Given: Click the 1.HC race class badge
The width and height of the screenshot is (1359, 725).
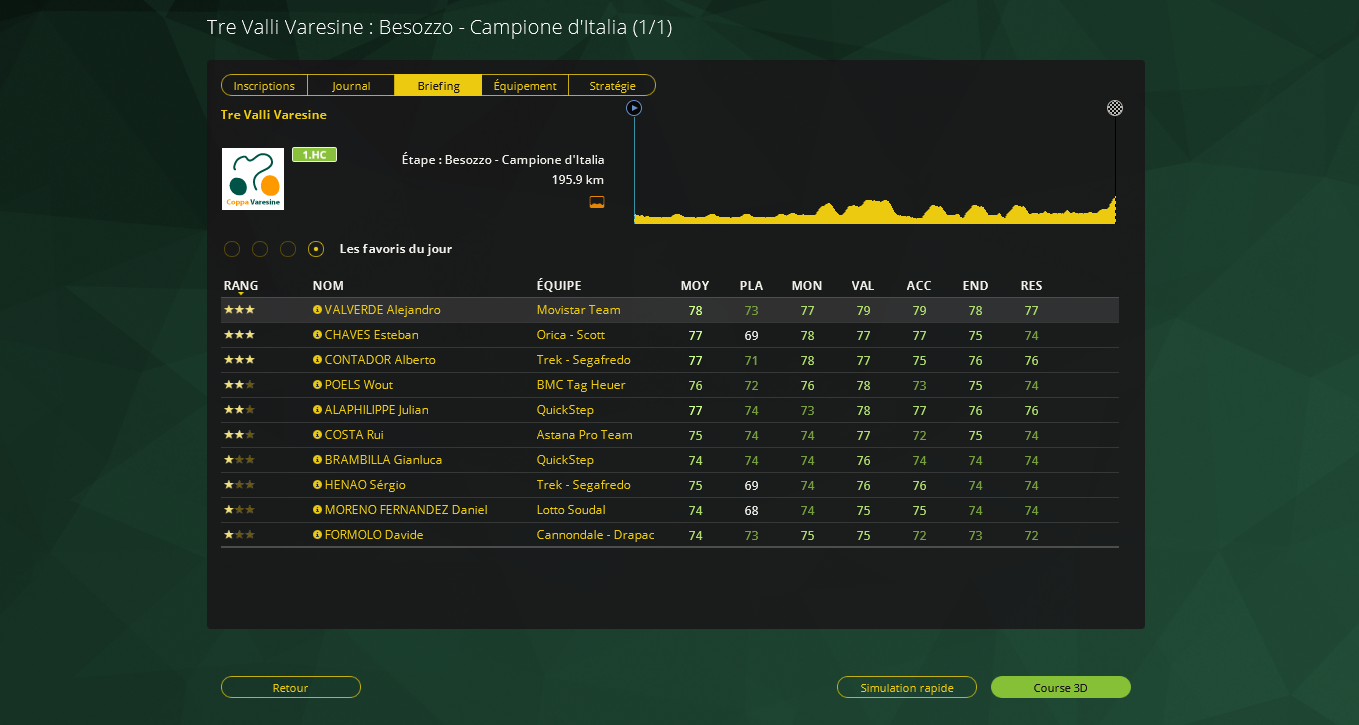Looking at the screenshot, I should click(x=314, y=155).
